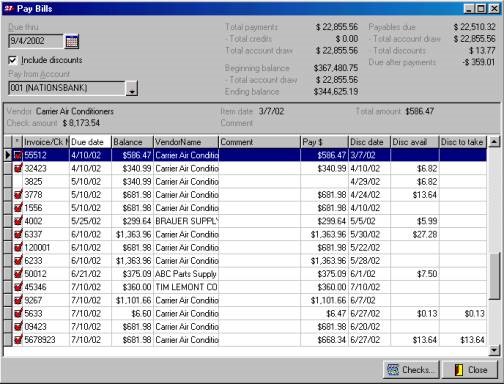Uncheck the Include discounts checkbox

coord(12,60)
